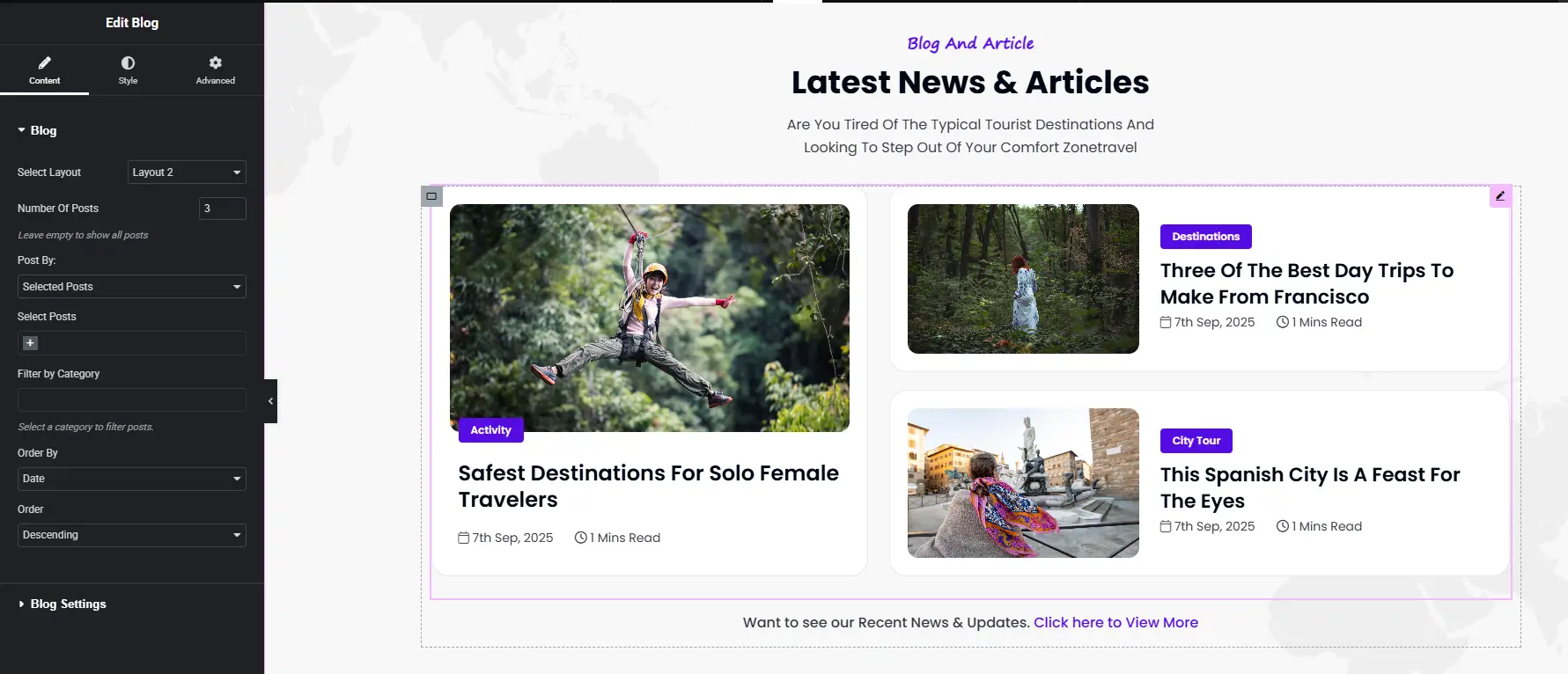Image resolution: width=1568 pixels, height=674 pixels.
Task: Collapse the editor panel with the arrow handle
Action: 270,401
